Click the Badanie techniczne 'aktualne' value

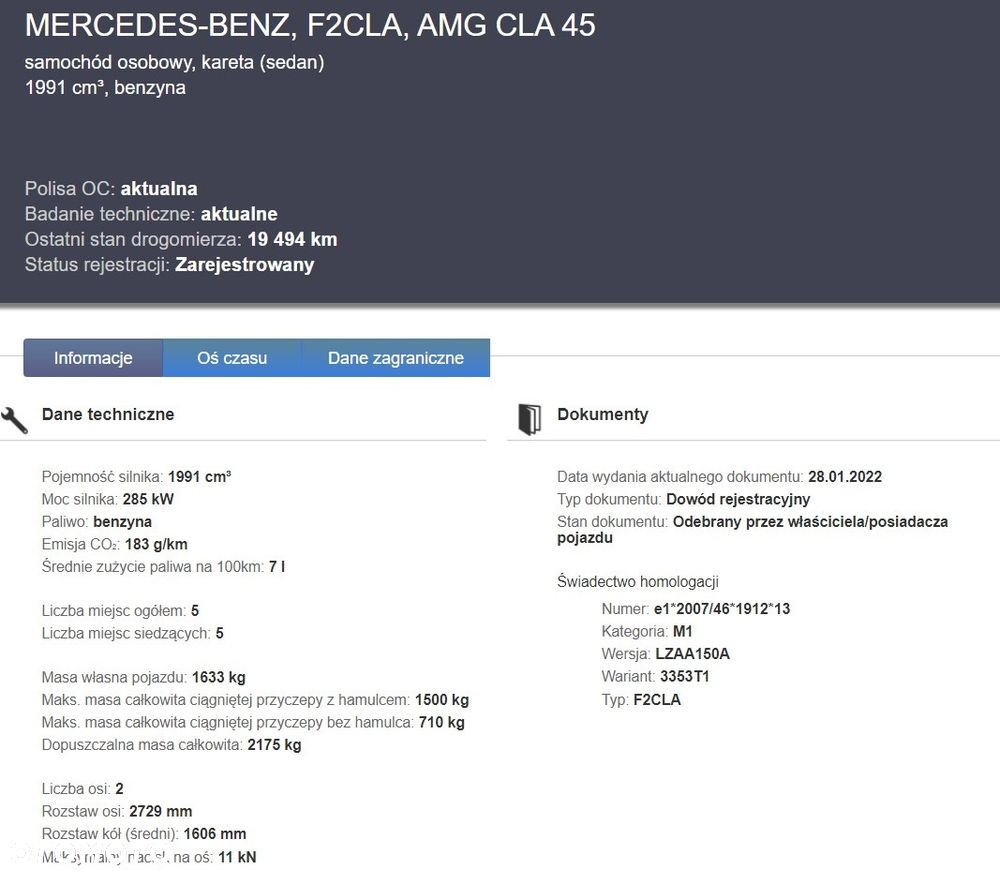point(239,214)
